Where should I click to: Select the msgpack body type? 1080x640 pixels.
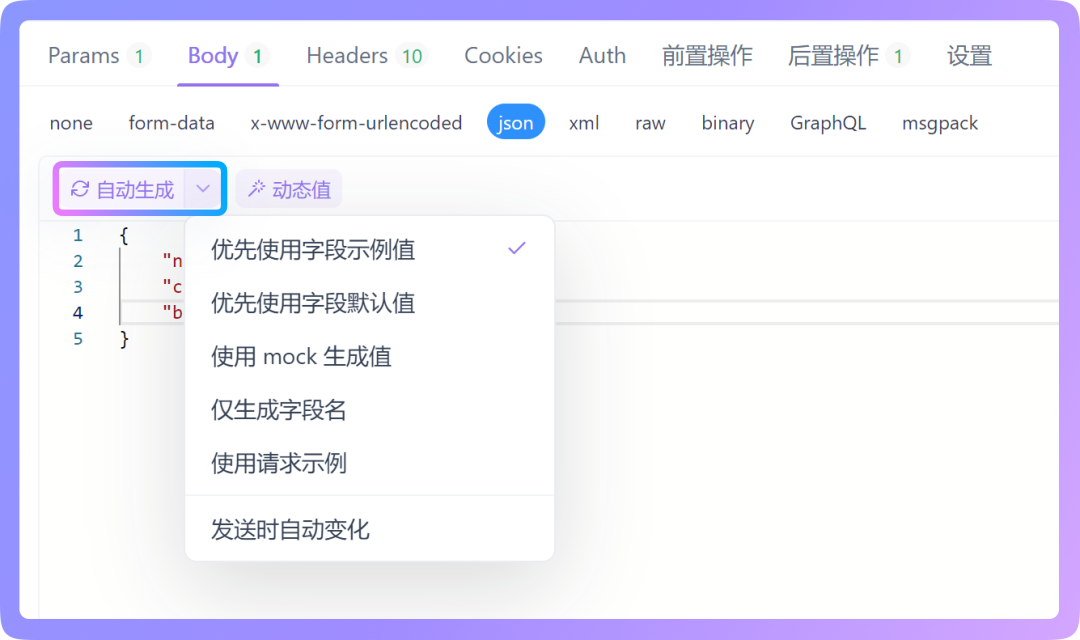[x=939, y=122]
